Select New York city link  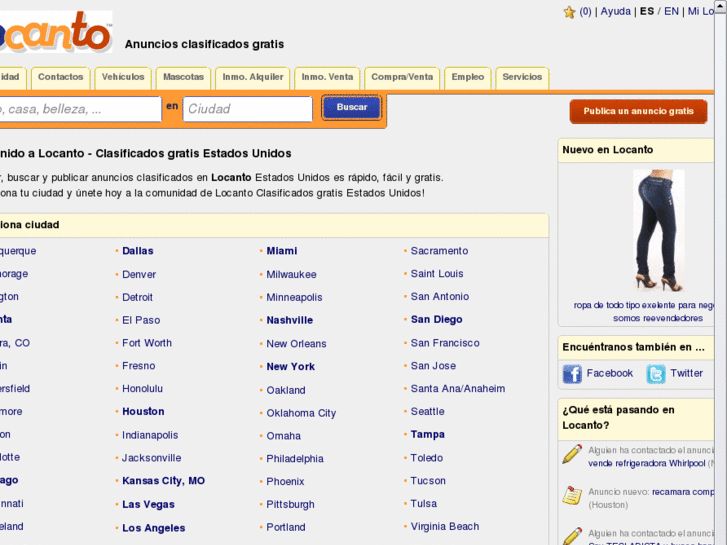(290, 367)
